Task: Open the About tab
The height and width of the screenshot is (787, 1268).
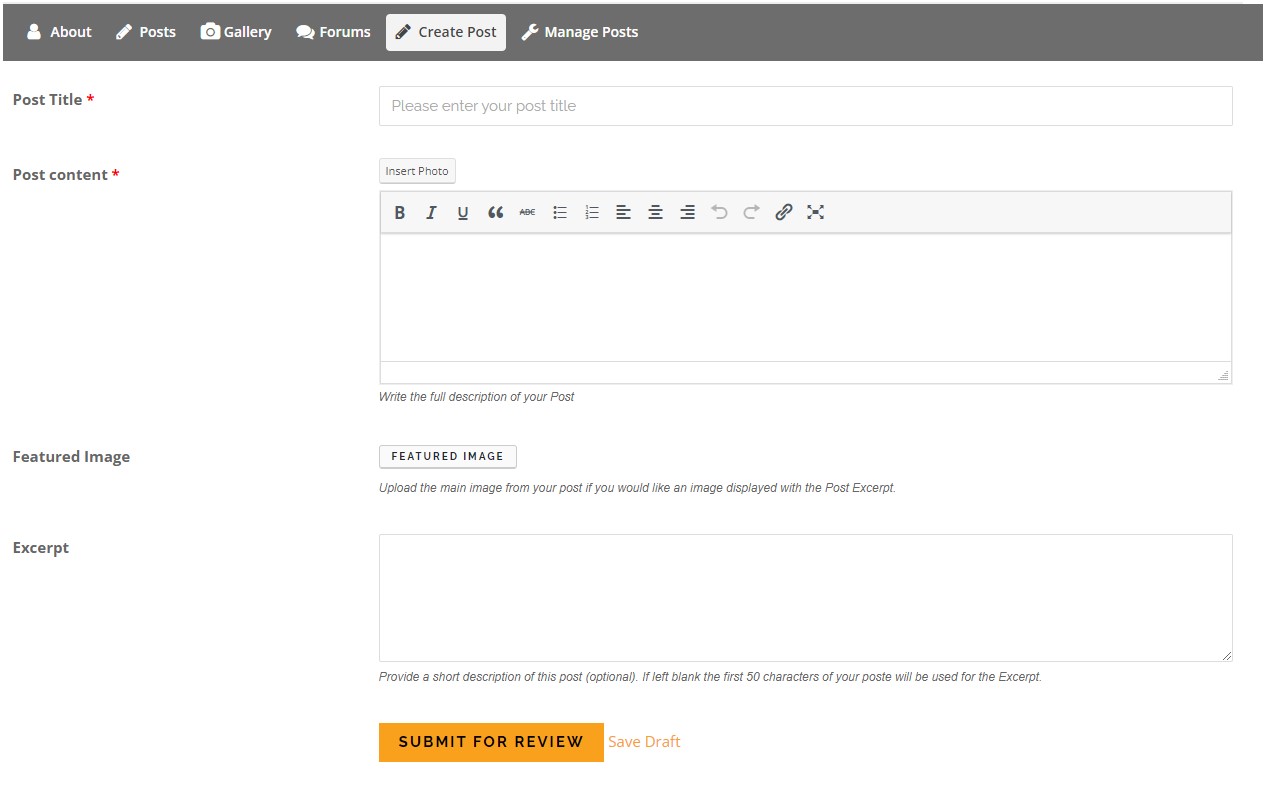Action: (x=59, y=32)
